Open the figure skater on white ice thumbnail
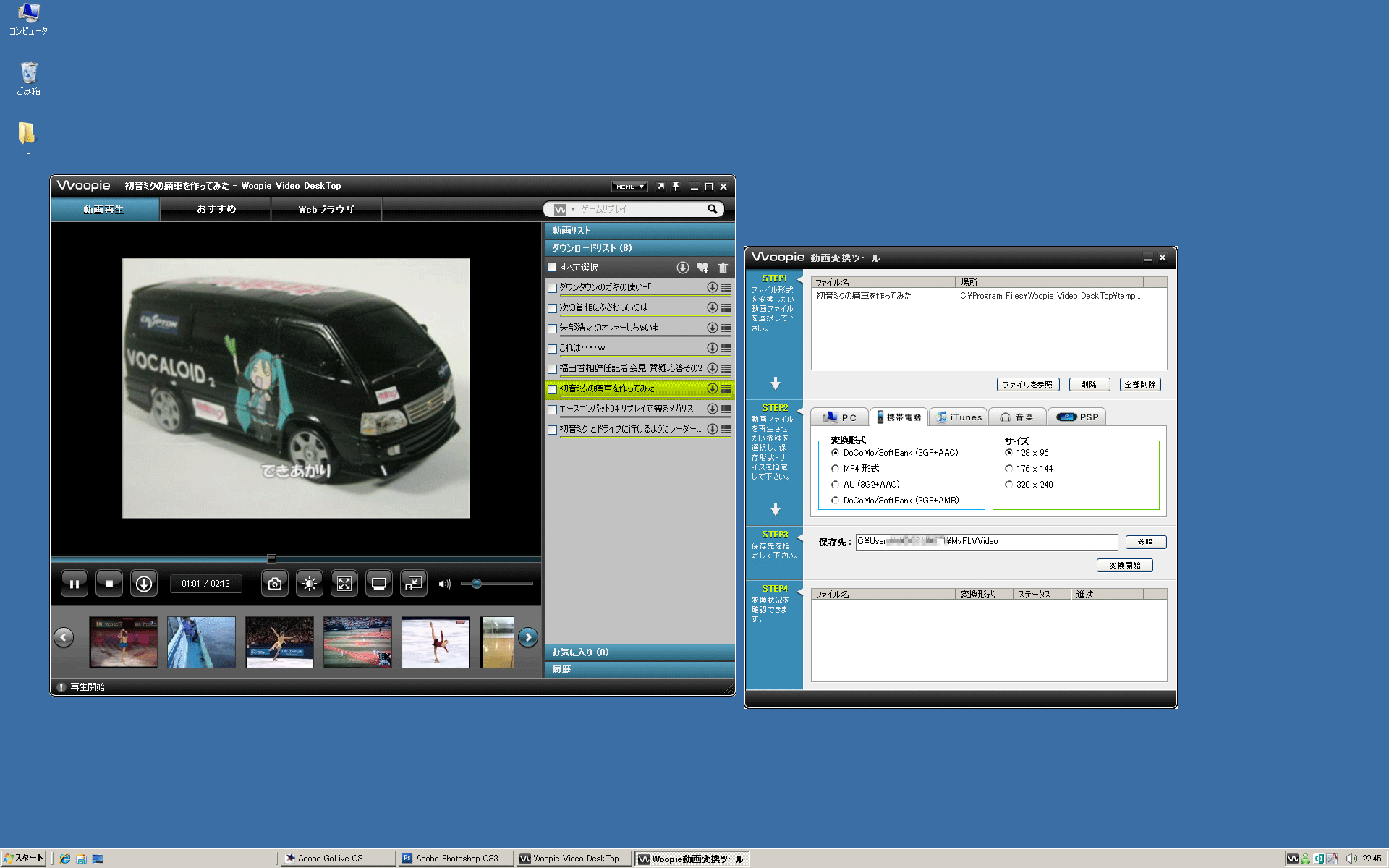 click(436, 642)
